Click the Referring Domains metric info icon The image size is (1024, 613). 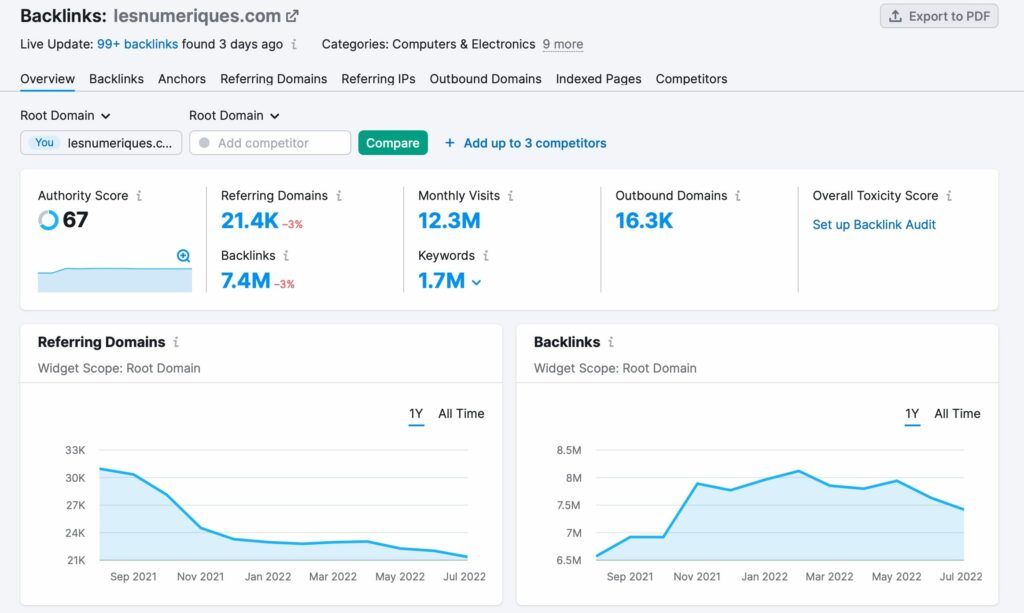pyautogui.click(x=339, y=195)
